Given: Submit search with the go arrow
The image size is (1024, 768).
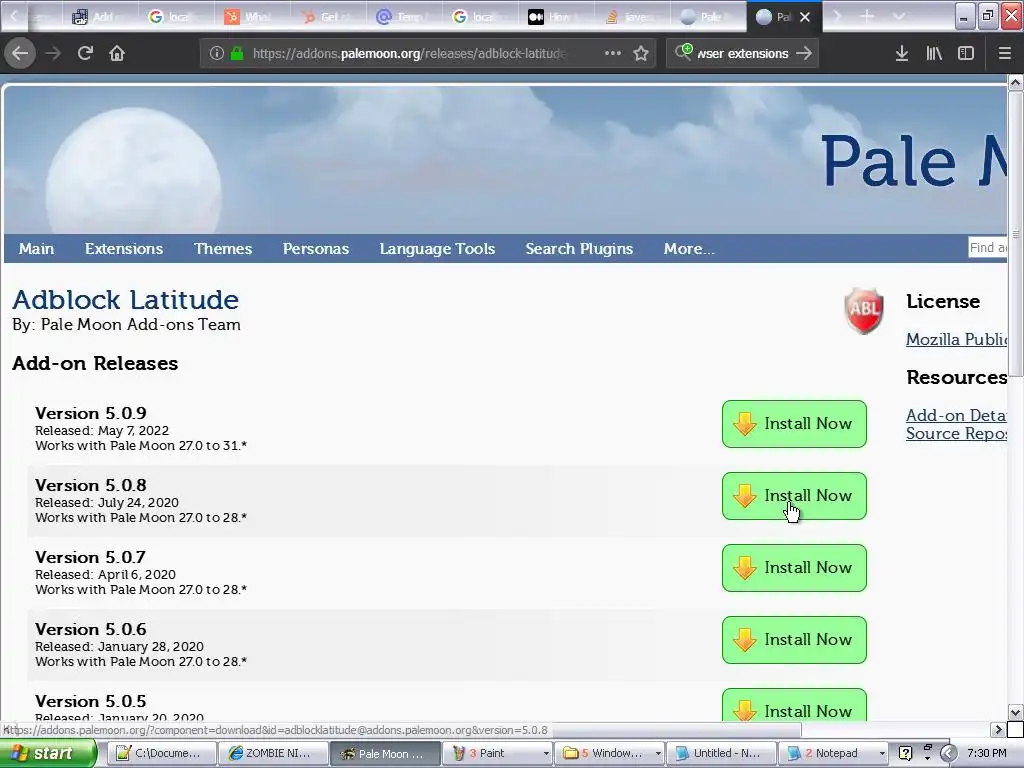Looking at the screenshot, I should click(x=805, y=54).
